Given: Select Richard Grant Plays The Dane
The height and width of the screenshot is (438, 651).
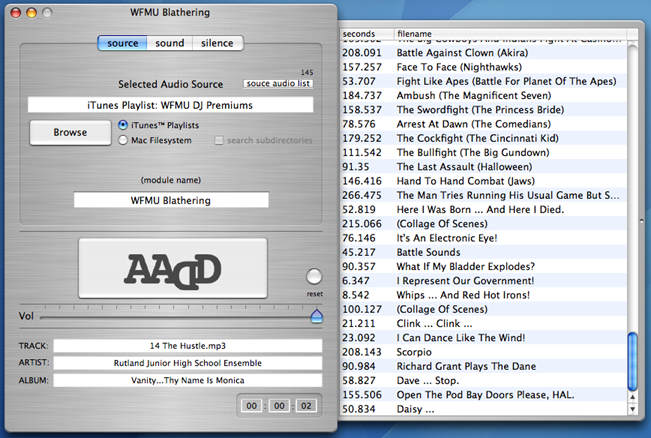Looking at the screenshot, I should click(x=483, y=366).
